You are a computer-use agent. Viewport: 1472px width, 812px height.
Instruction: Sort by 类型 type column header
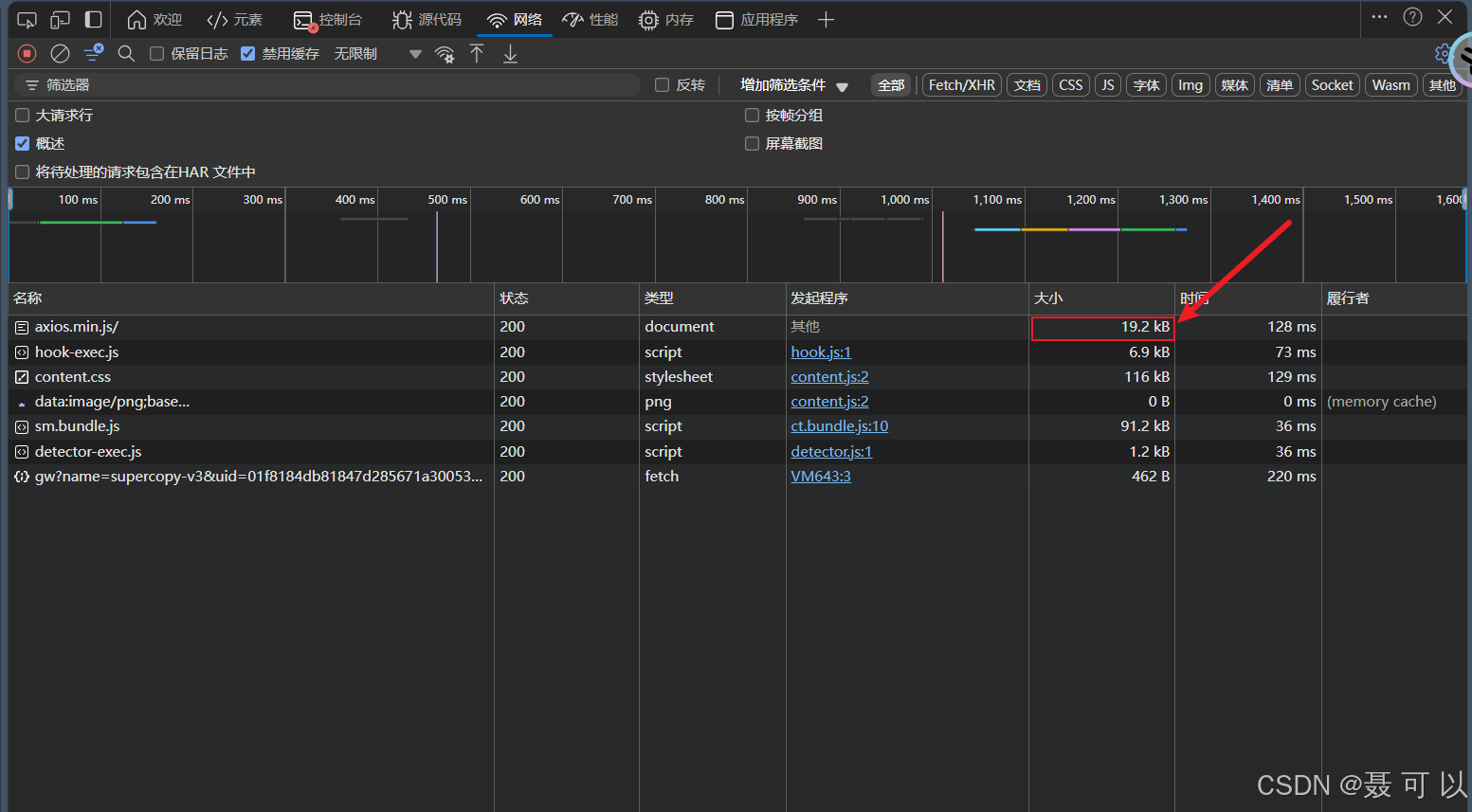click(x=713, y=298)
